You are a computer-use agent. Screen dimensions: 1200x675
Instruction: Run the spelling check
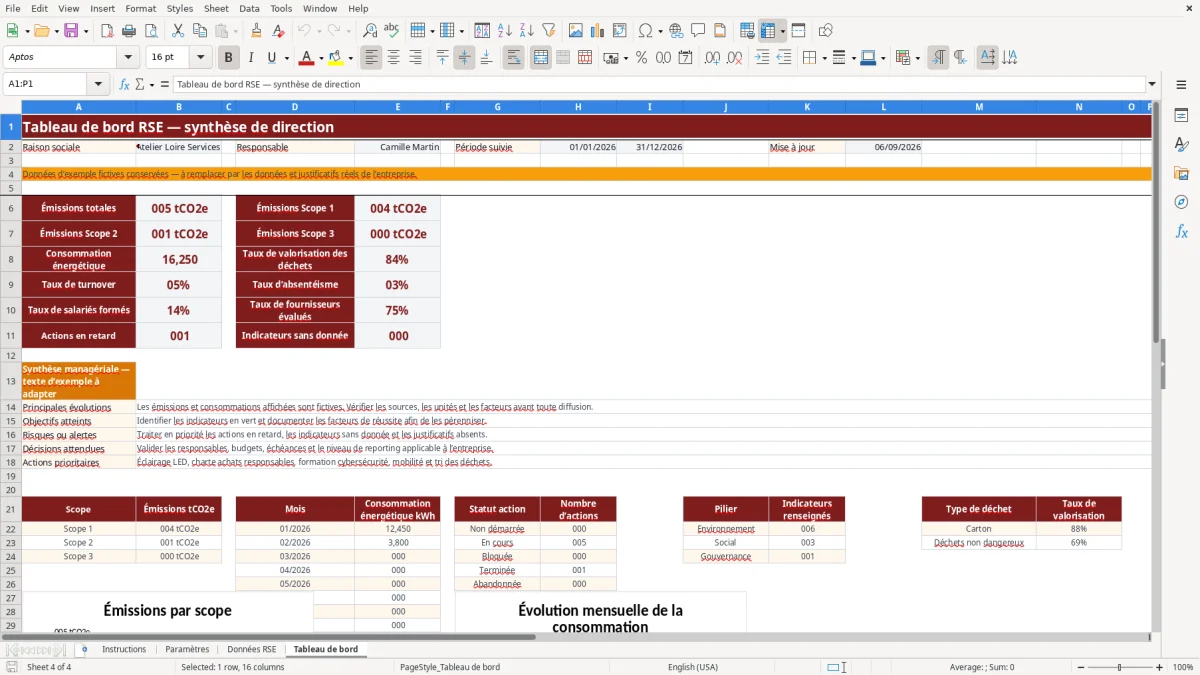coord(391,31)
